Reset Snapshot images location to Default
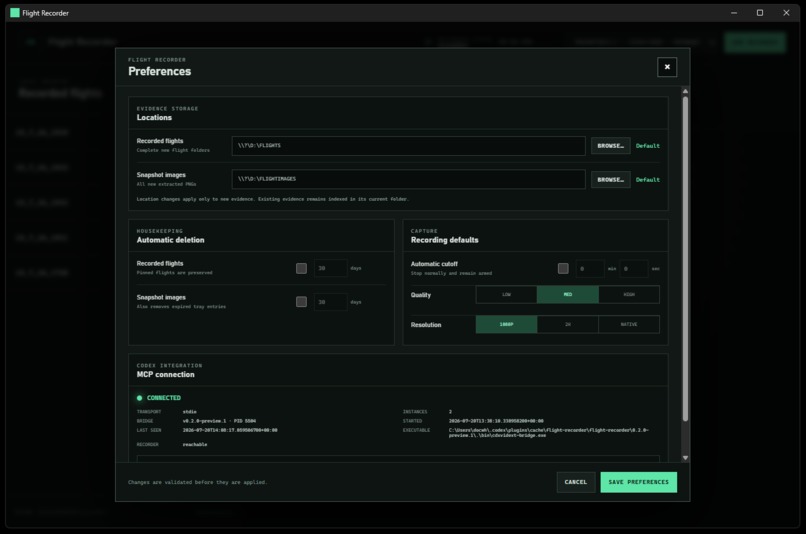 [x=647, y=180]
